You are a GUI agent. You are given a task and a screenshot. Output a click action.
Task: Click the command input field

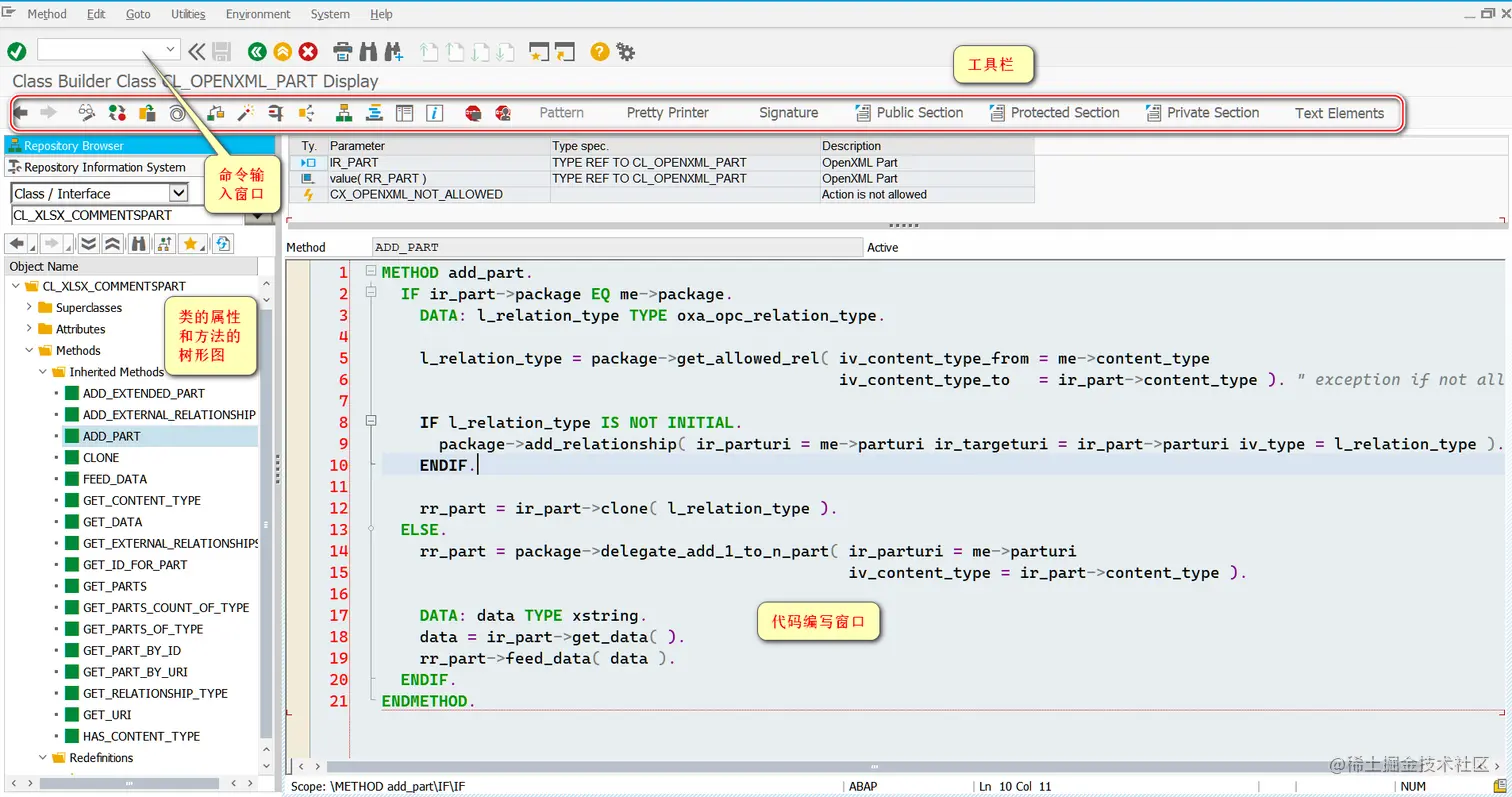99,49
